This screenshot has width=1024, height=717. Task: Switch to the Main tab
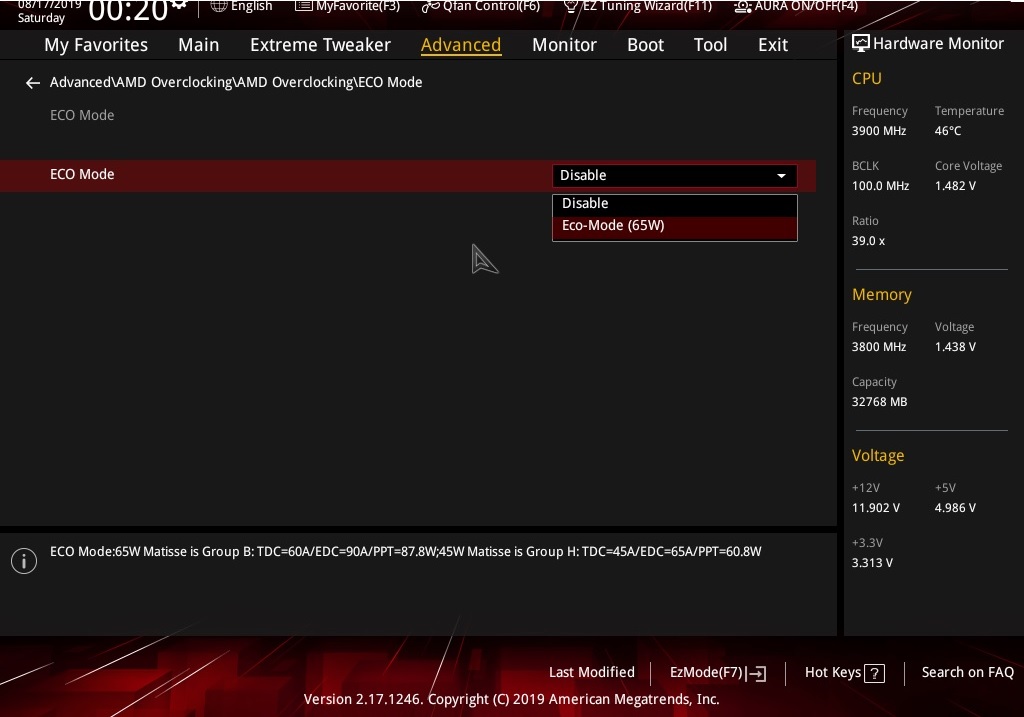coord(199,45)
